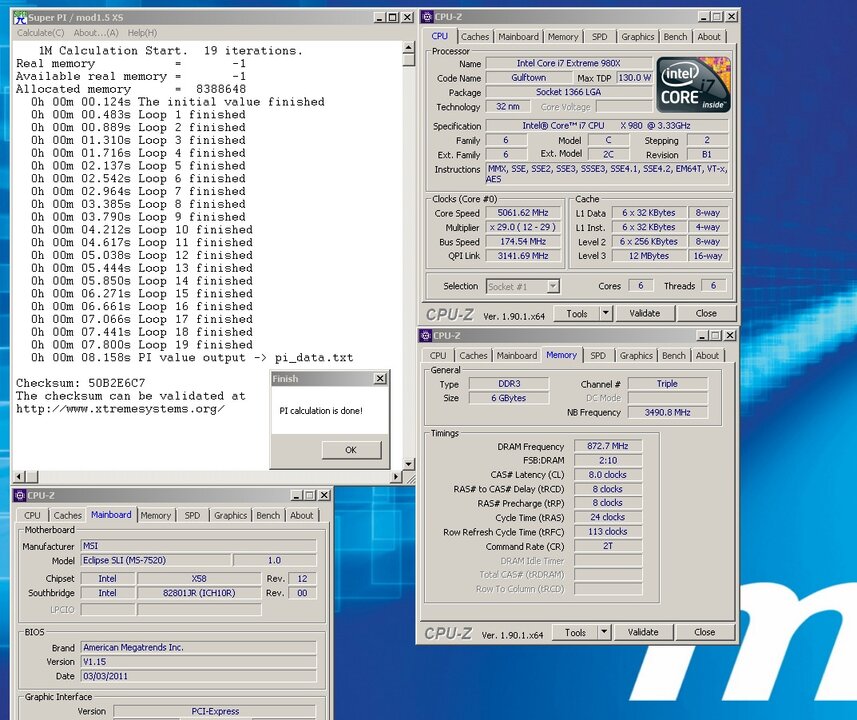Select CPU tab in the Mainboard window
This screenshot has width=857, height=720.
(32, 515)
